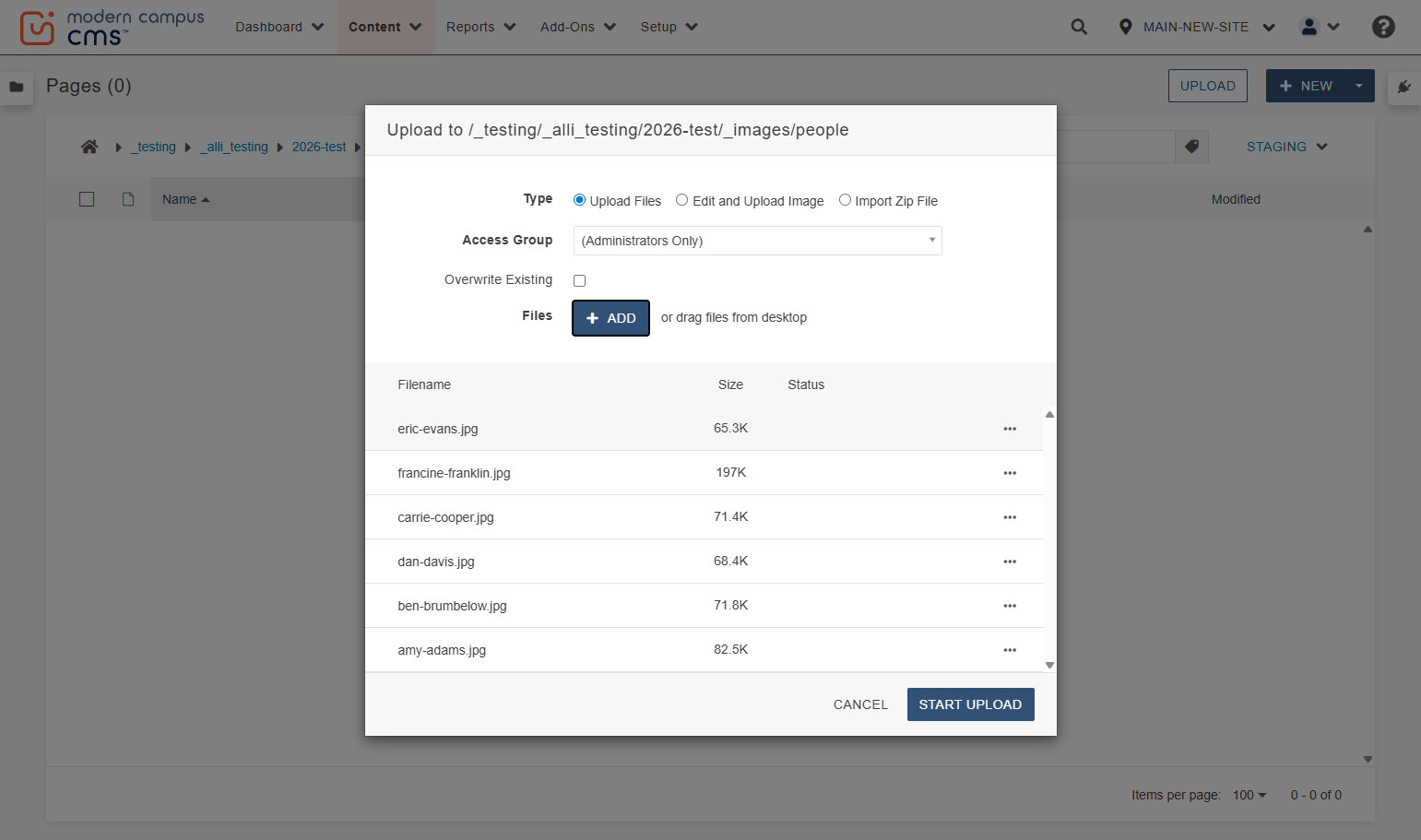Select the Edit and Upload Image radio
1421x840 pixels.
[681, 200]
